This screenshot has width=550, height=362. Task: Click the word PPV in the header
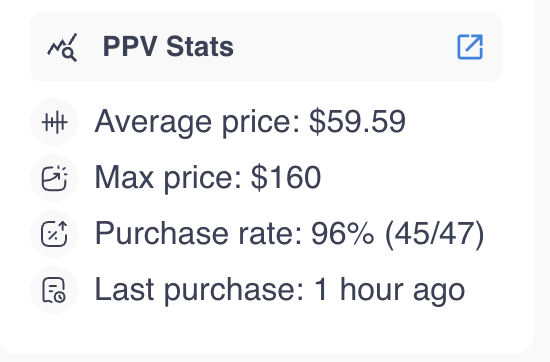130,46
